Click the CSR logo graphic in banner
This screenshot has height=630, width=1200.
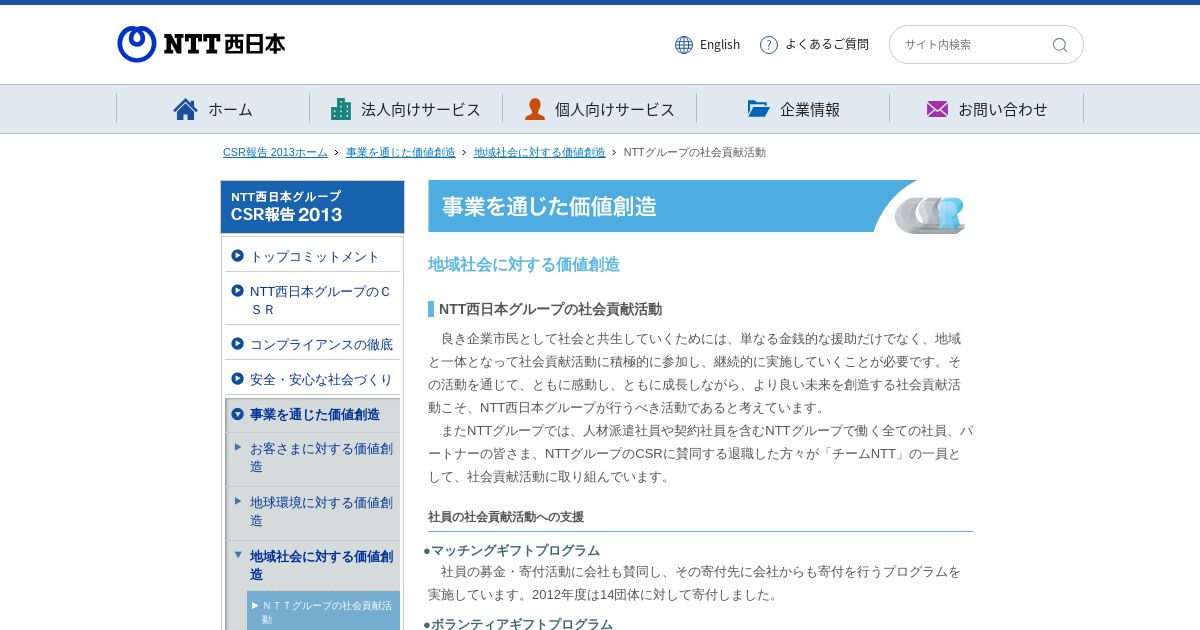coord(930,214)
